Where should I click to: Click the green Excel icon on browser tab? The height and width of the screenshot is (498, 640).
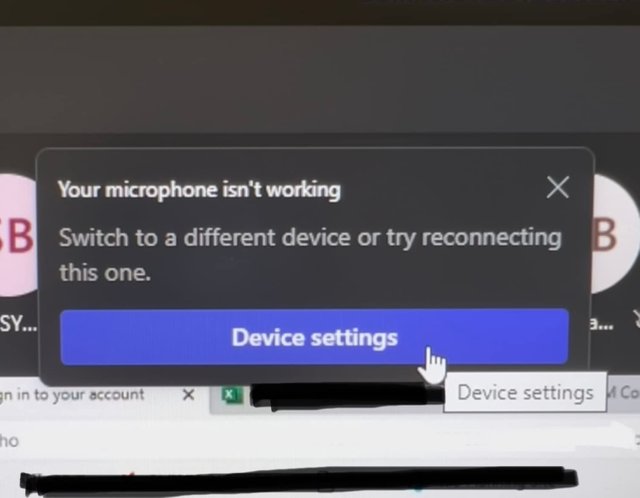(231, 395)
